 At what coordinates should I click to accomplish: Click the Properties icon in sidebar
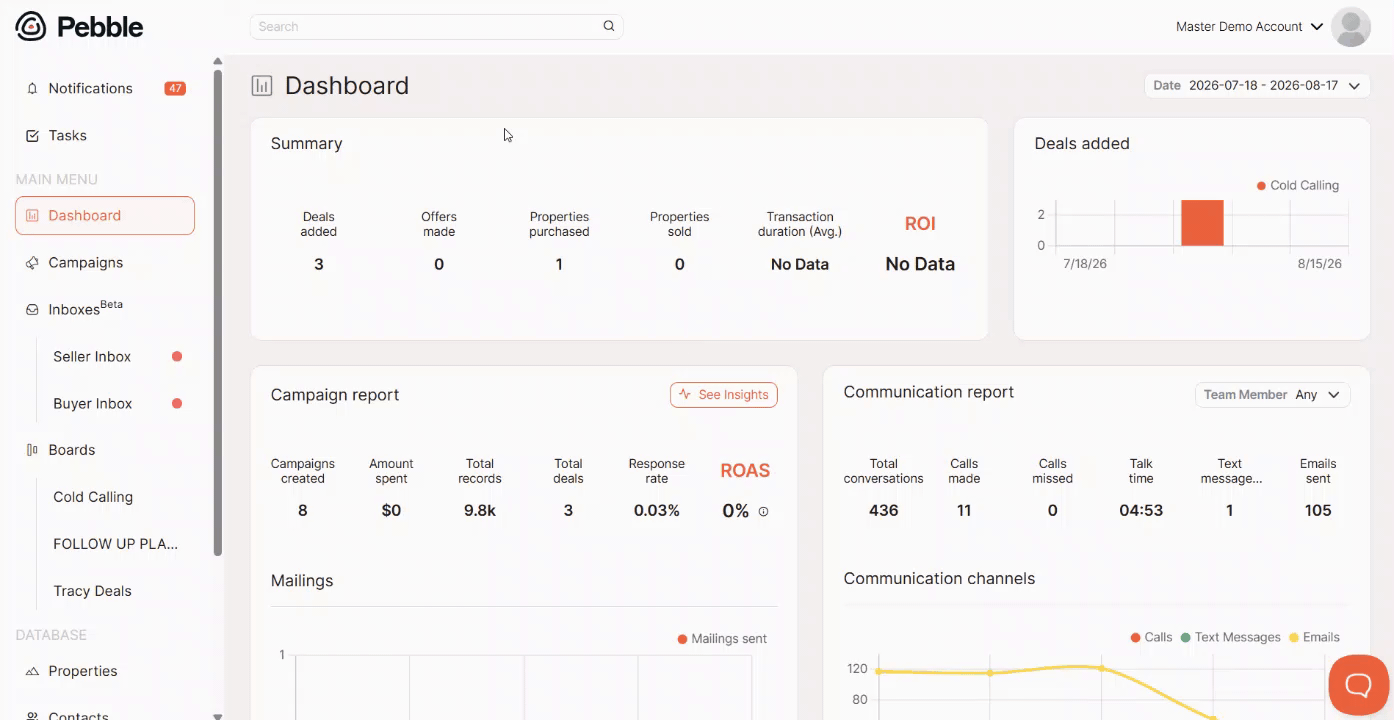32,671
